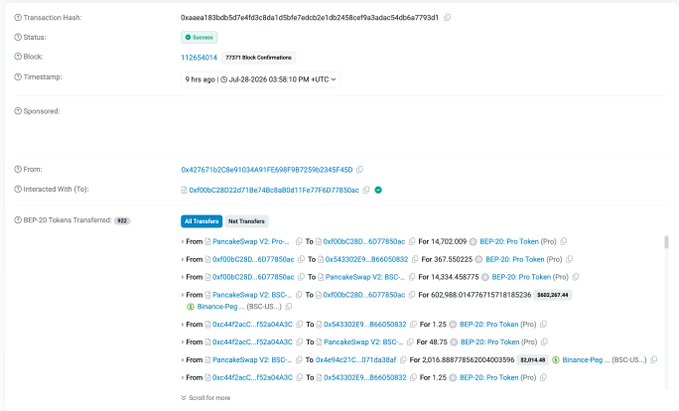Copy PancakeSwap V2: Pro- sender address in 14,702.009 row
Screen dimensions: 679x411
click(299, 242)
